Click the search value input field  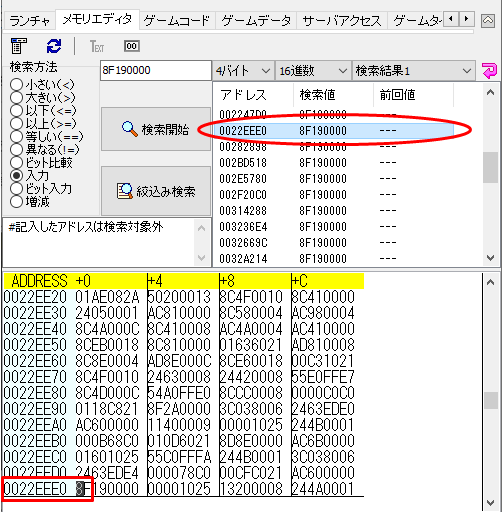(x=156, y=71)
